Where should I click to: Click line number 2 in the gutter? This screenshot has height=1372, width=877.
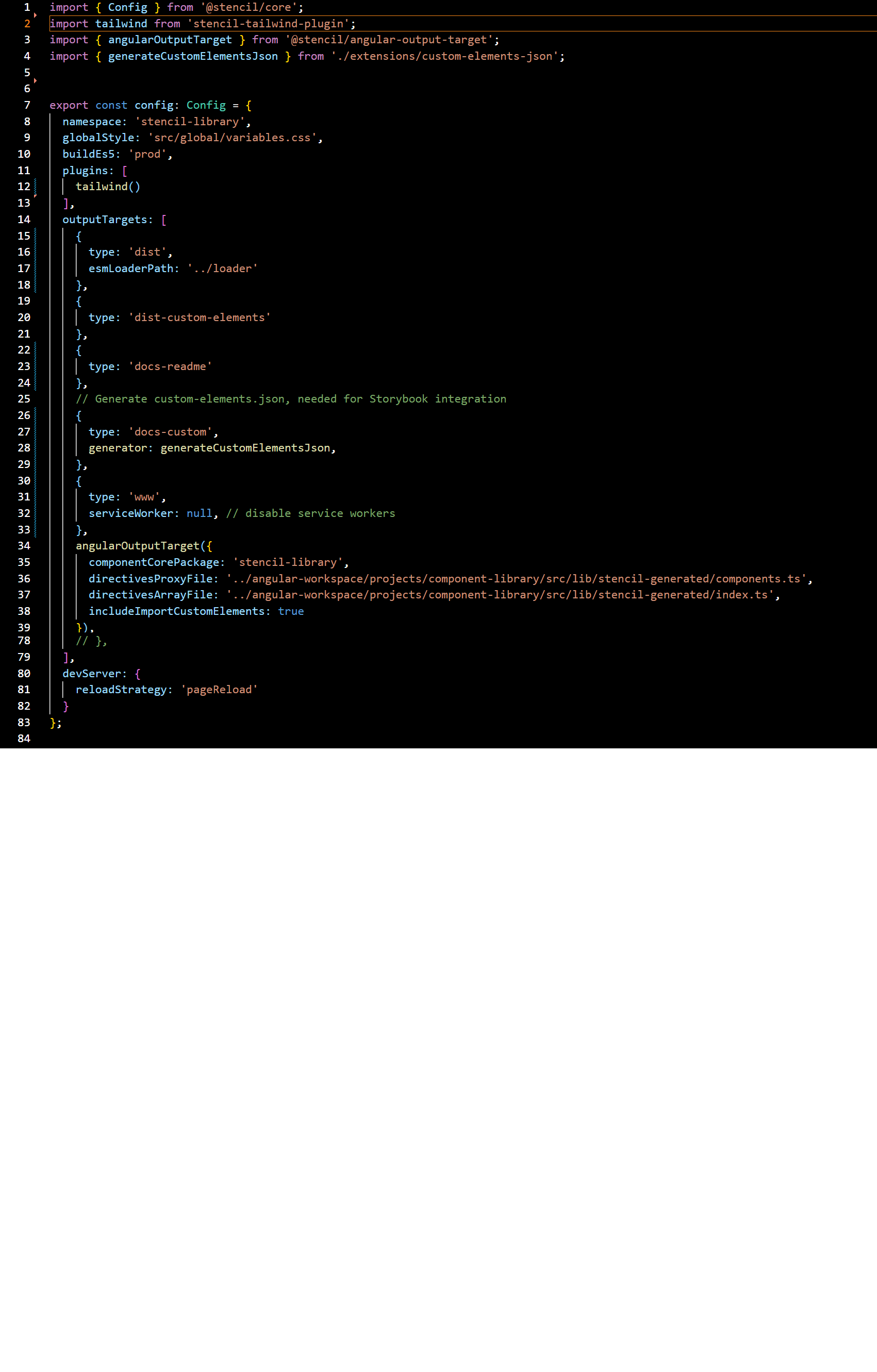coord(27,24)
